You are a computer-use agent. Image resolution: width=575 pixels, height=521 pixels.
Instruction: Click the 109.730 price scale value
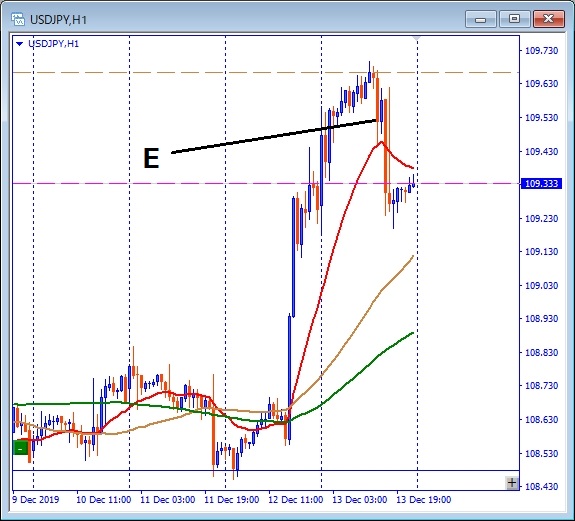(x=542, y=51)
